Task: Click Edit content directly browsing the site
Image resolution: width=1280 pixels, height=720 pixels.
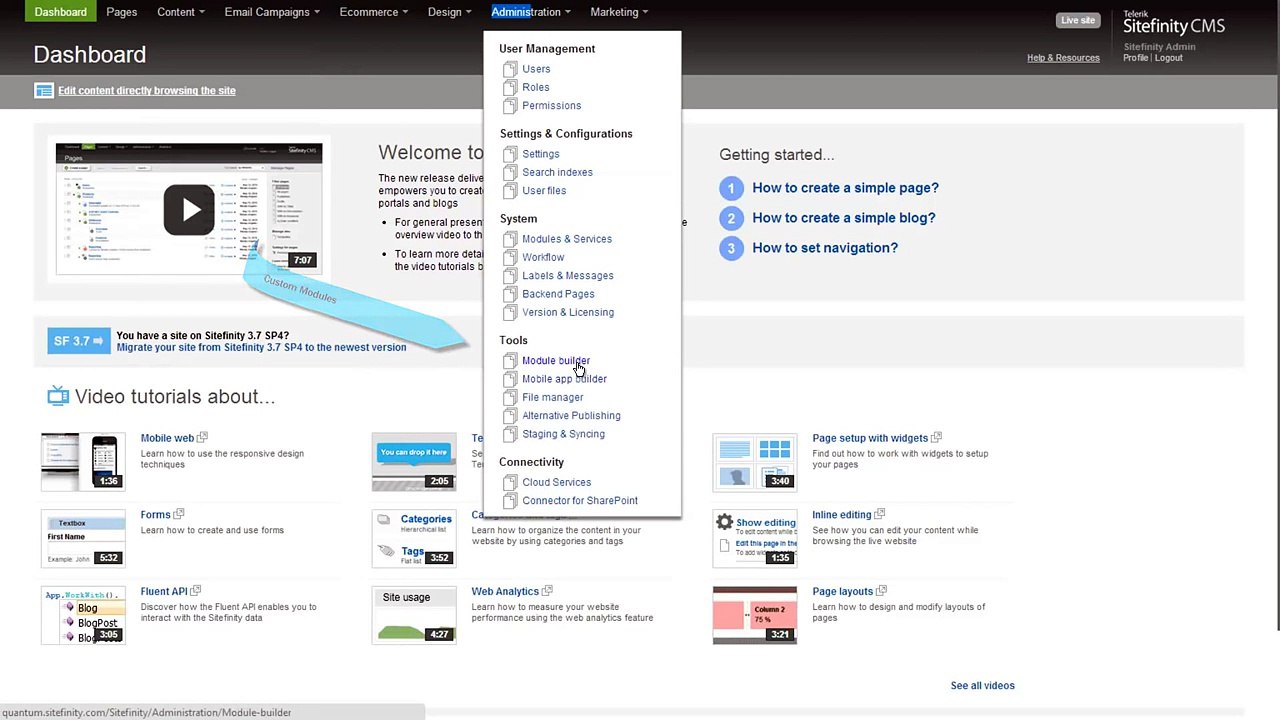Action: (147, 91)
